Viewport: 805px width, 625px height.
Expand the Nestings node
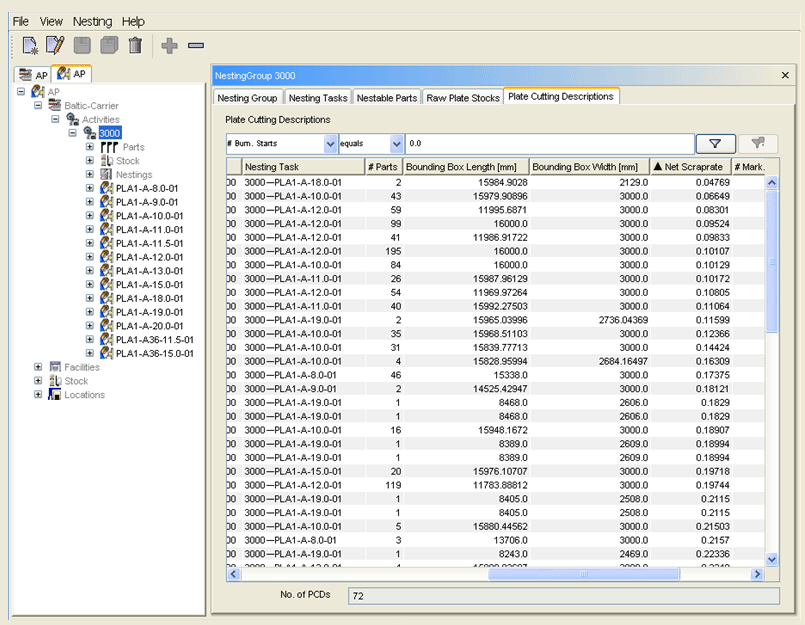(90, 175)
